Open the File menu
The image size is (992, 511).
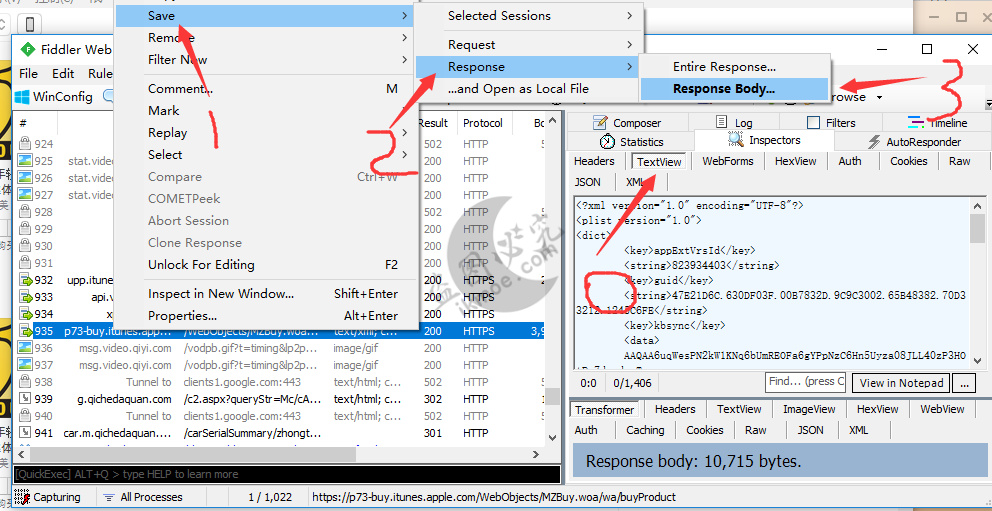28,74
